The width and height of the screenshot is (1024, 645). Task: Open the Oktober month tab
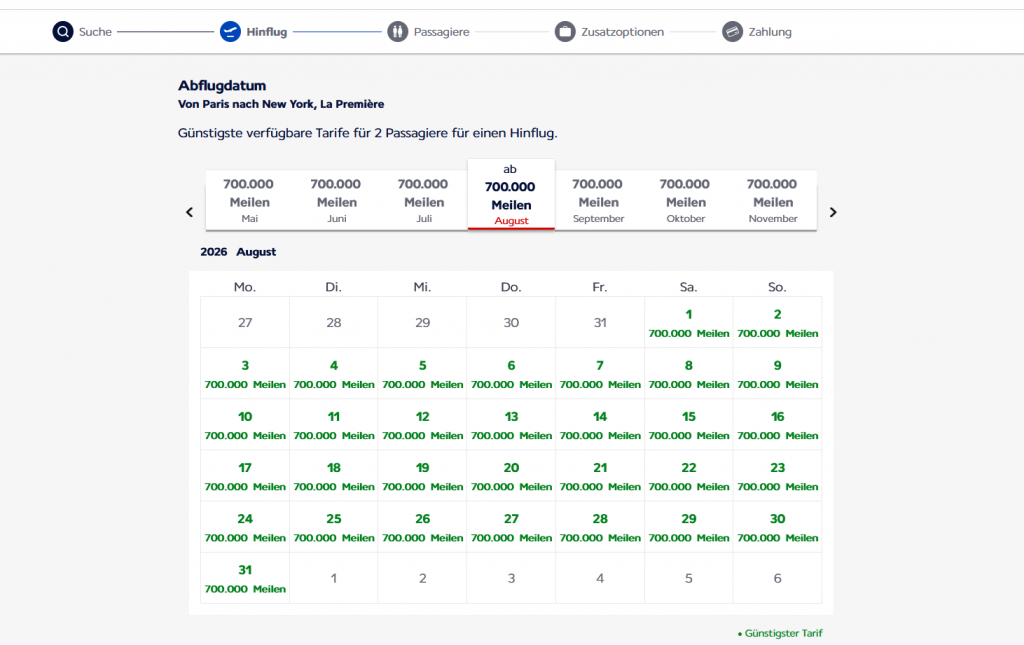tap(685, 200)
